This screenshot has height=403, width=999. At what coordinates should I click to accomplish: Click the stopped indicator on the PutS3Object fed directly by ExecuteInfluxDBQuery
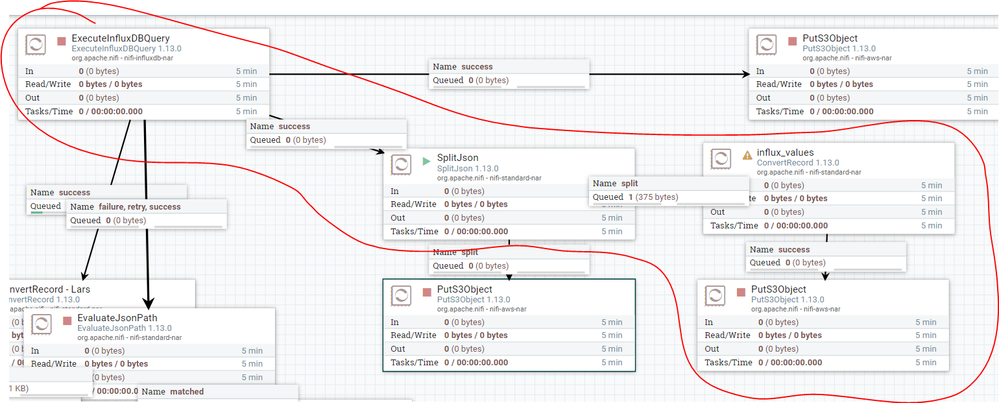792,41
